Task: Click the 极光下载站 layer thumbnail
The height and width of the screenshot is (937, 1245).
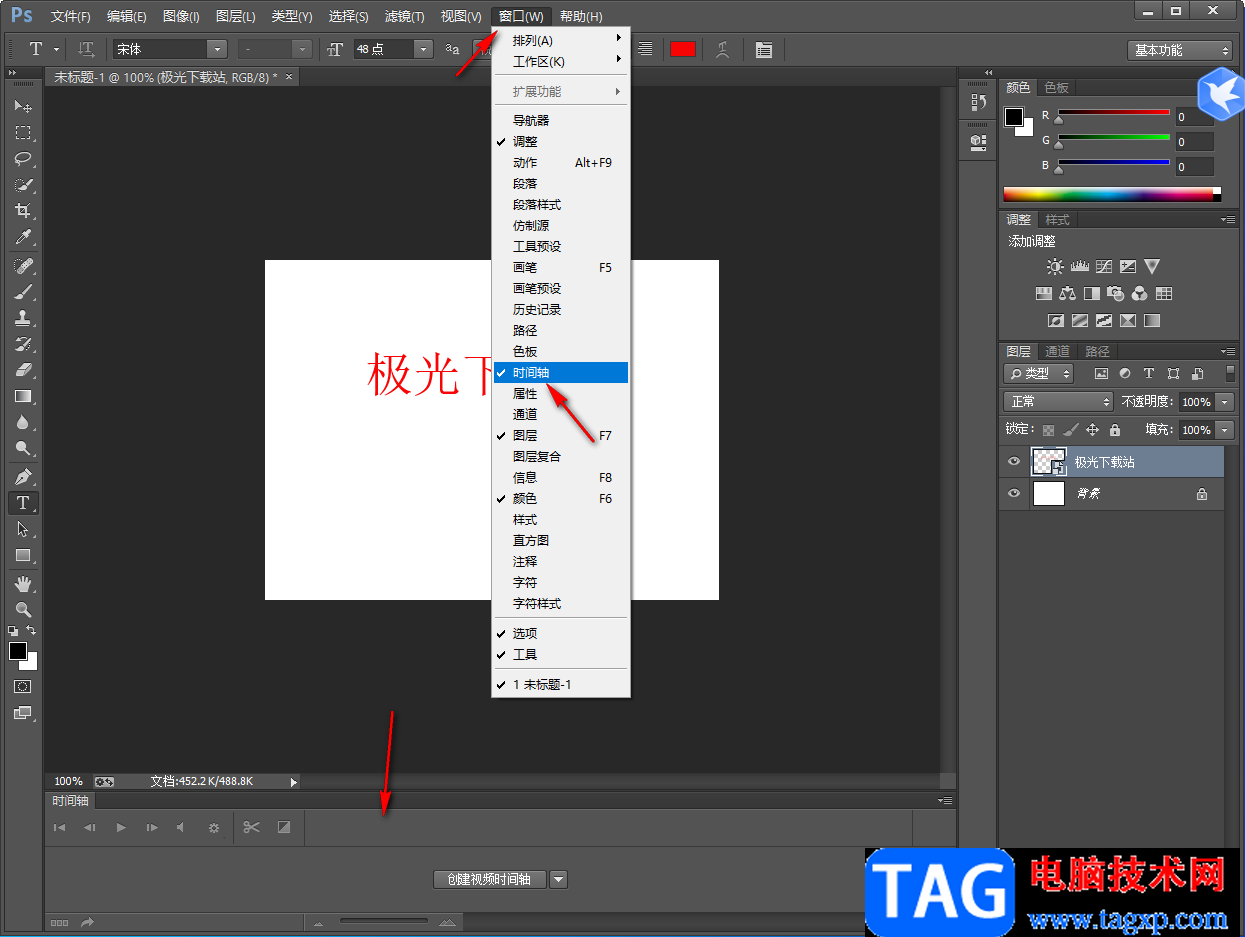Action: point(1048,462)
